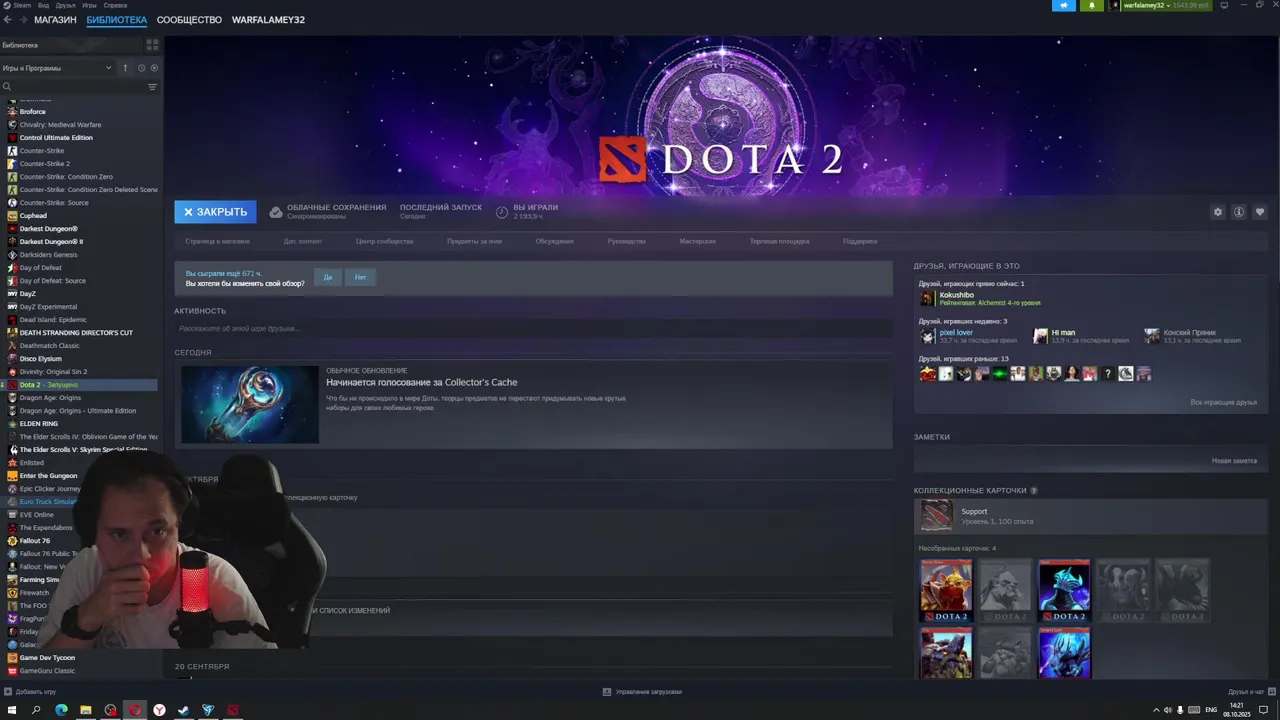Open File Explorer from the taskbar

tap(86, 710)
